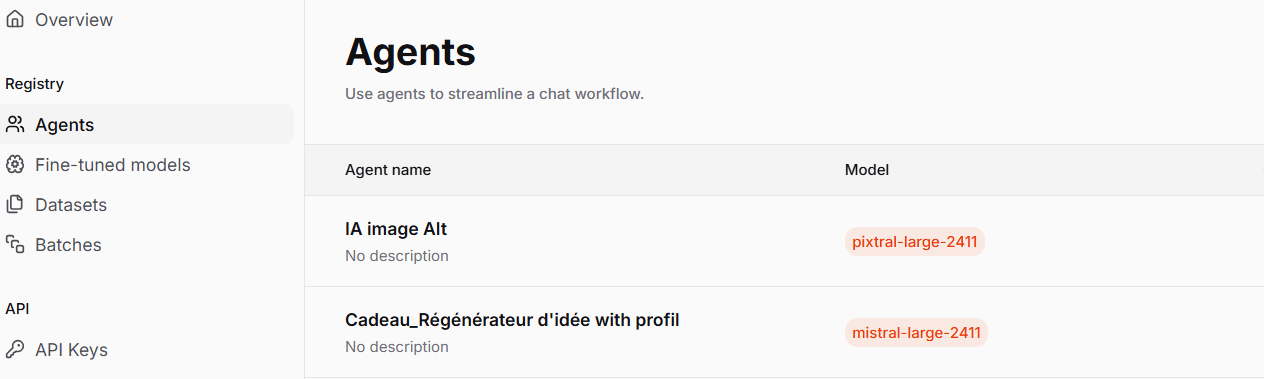Click the pixtral-large-2411 model badge
Image resolution: width=1264 pixels, height=379 pixels.
click(x=915, y=242)
